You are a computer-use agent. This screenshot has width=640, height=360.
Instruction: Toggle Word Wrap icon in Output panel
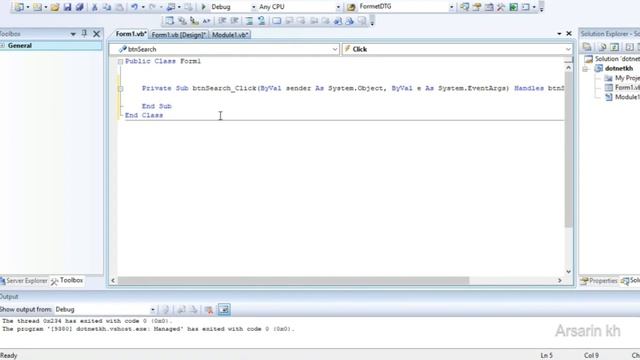click(x=224, y=310)
